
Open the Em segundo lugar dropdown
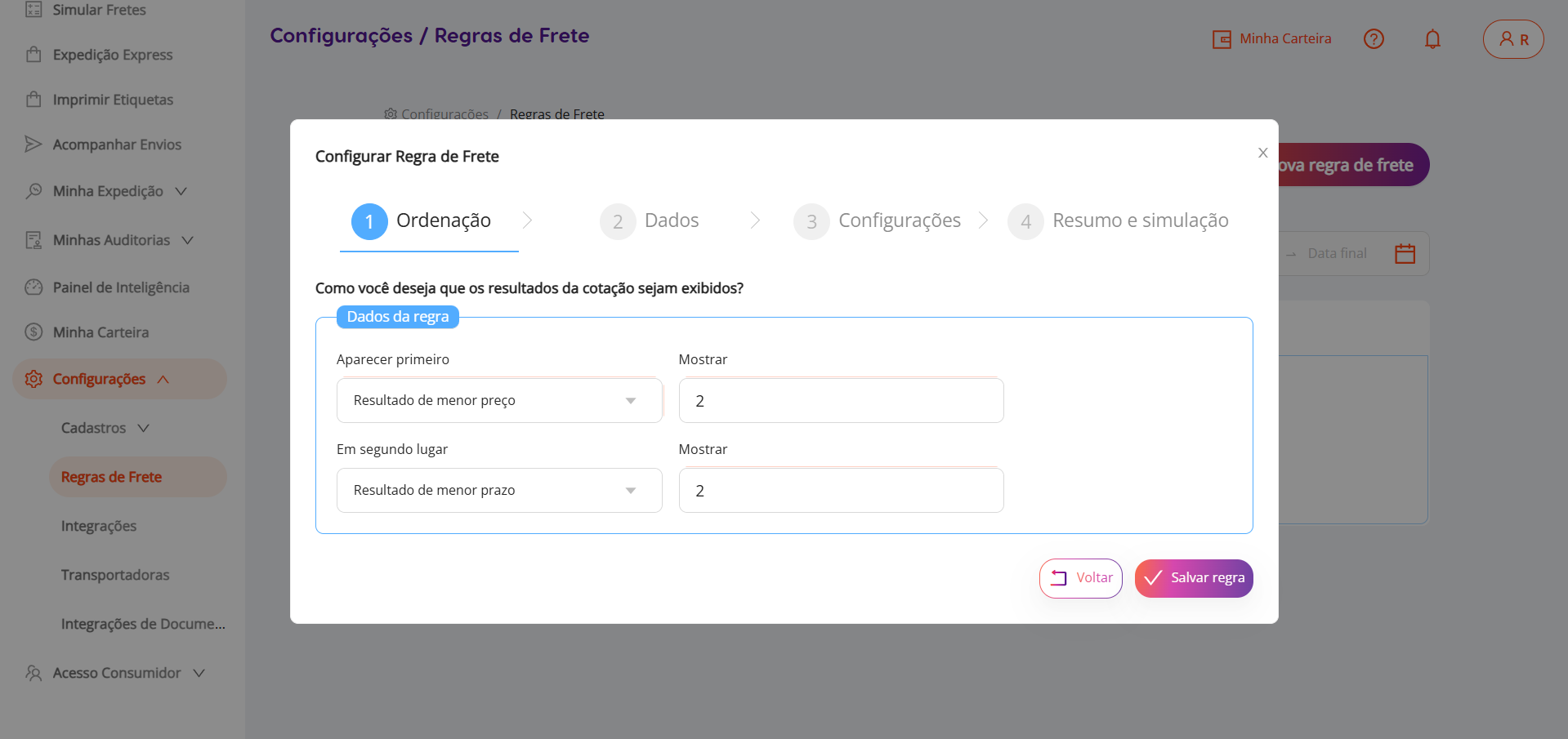(x=498, y=490)
